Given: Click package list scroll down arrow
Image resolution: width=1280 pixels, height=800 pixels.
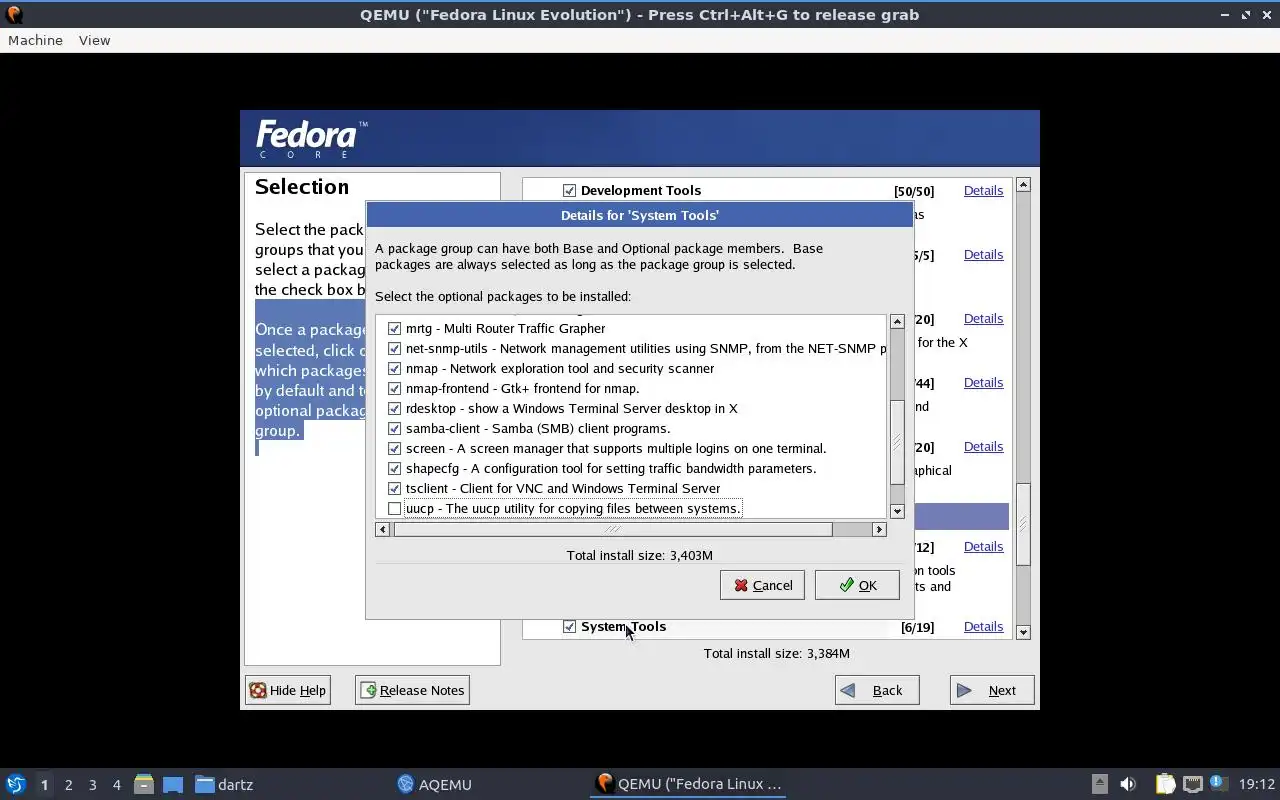Looking at the screenshot, I should point(897,511).
